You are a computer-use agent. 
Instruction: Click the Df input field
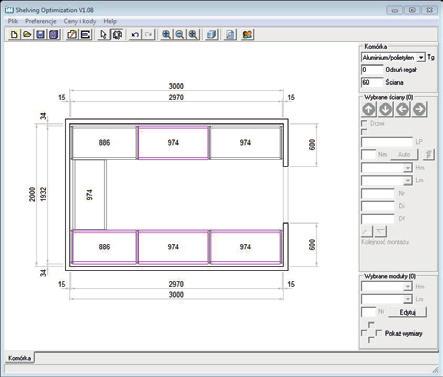(378, 219)
